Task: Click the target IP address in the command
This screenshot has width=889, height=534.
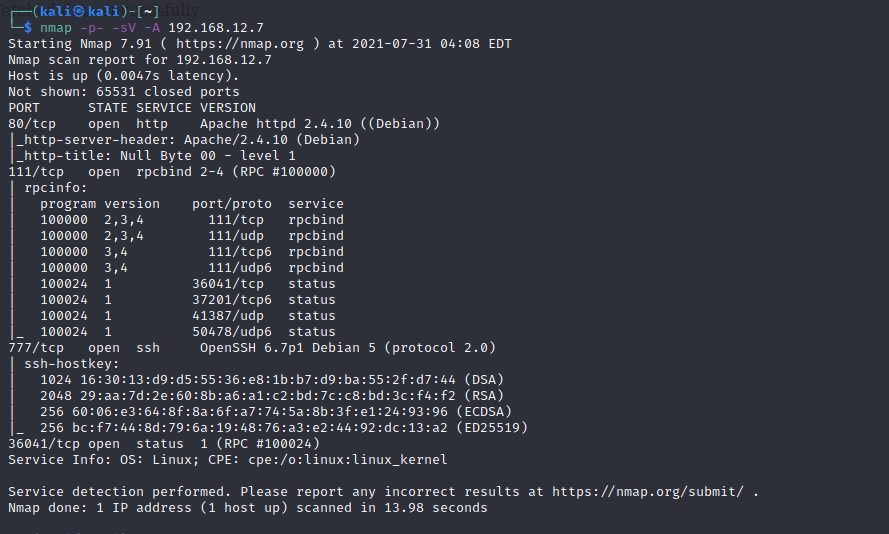Action: click(x=219, y=28)
